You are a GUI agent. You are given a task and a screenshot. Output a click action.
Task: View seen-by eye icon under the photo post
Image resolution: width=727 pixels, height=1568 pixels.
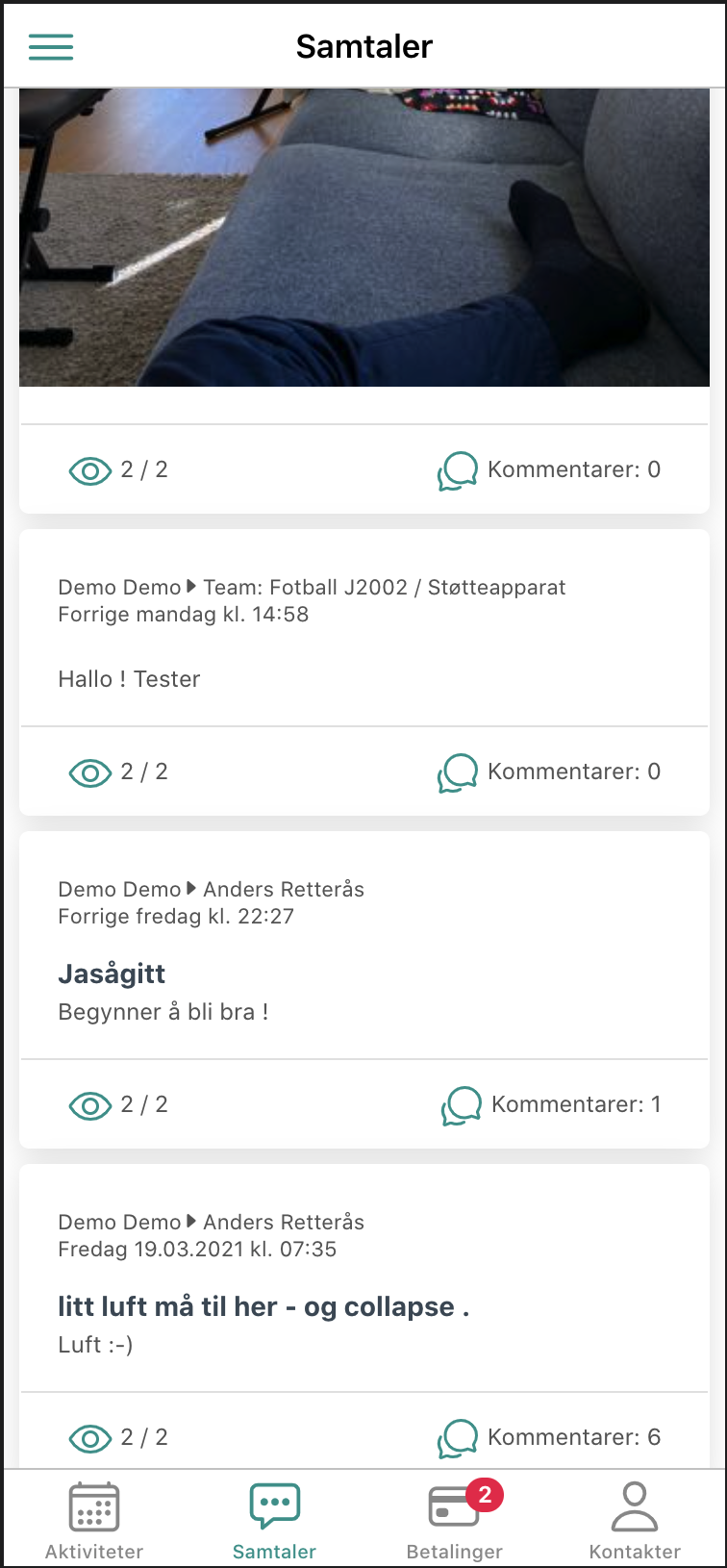point(90,470)
